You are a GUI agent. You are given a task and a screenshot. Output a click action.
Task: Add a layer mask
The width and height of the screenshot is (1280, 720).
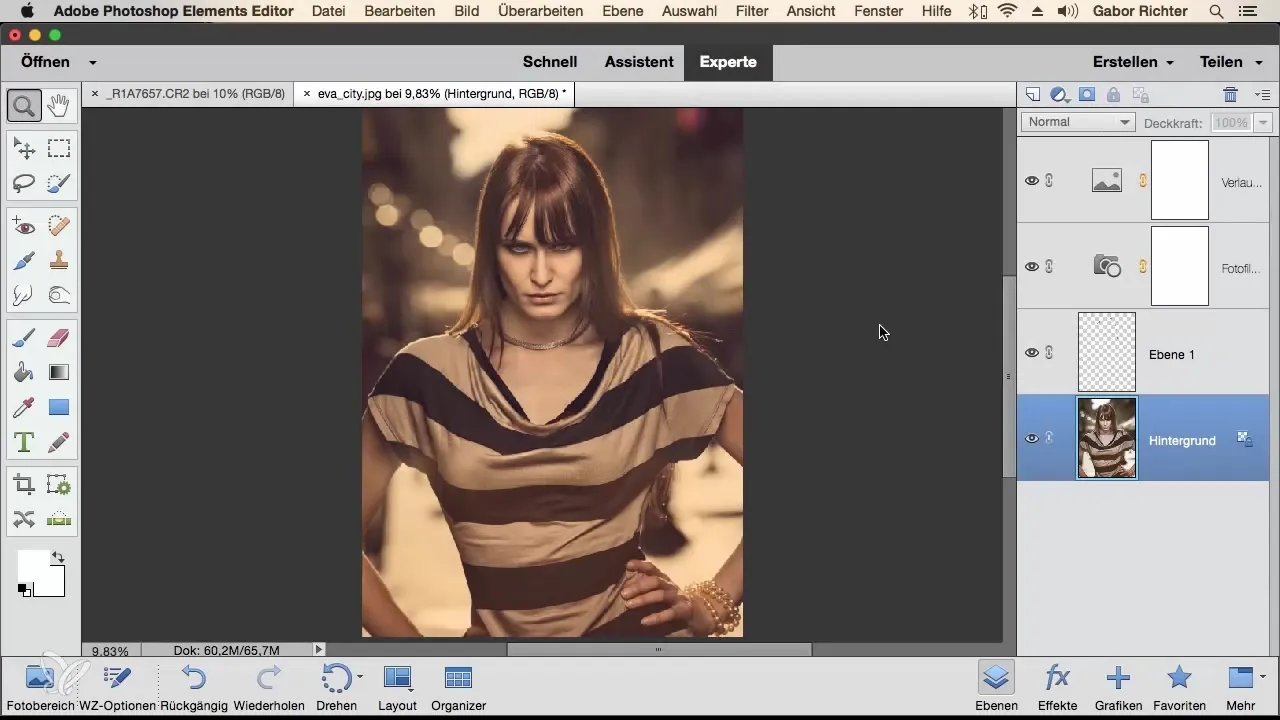click(1087, 95)
